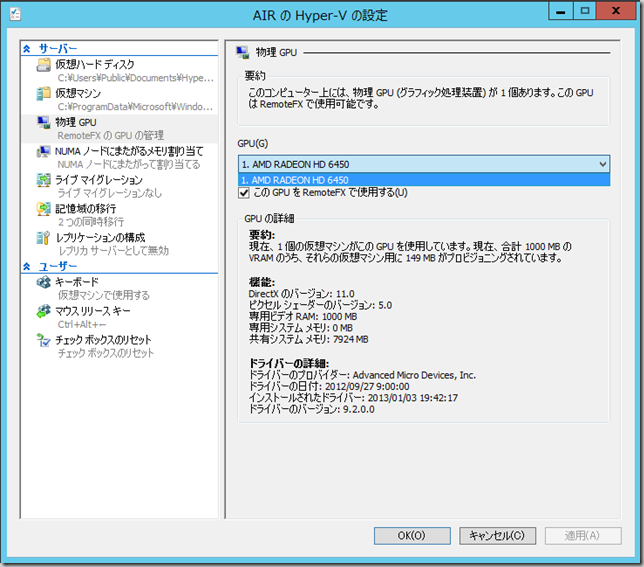Viewport: 644px width, 567px height.
Task: Click the ドライバーのバージョン: 9.2.0.0 line
Action: (312, 409)
